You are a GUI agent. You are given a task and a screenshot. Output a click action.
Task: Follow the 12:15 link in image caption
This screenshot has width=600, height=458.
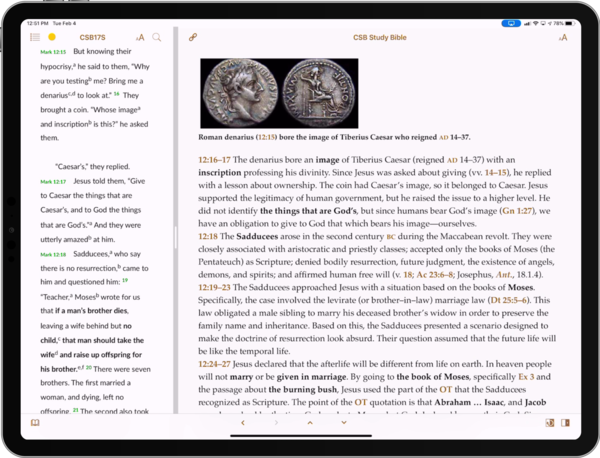click(x=266, y=137)
